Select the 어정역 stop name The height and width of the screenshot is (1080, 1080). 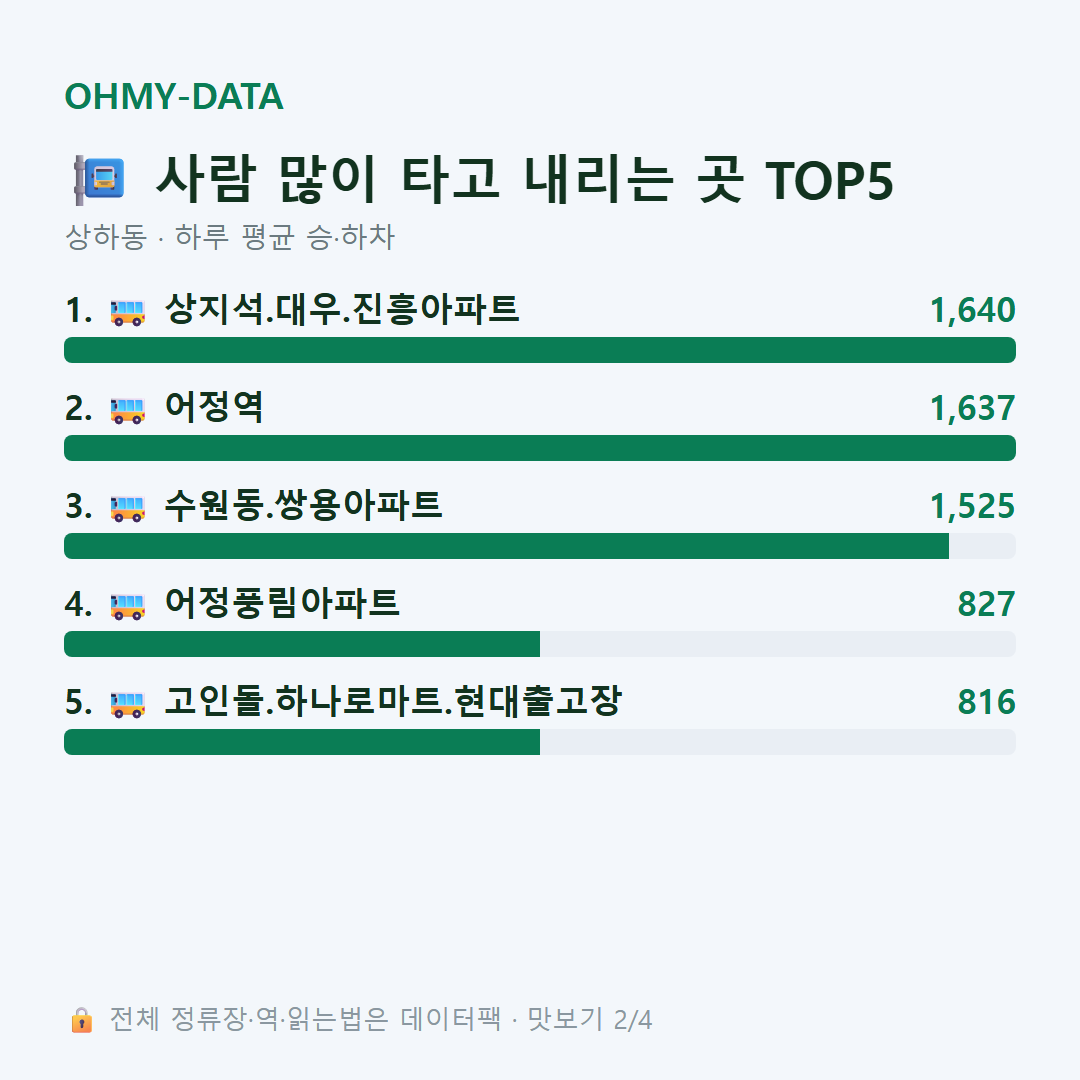point(214,407)
